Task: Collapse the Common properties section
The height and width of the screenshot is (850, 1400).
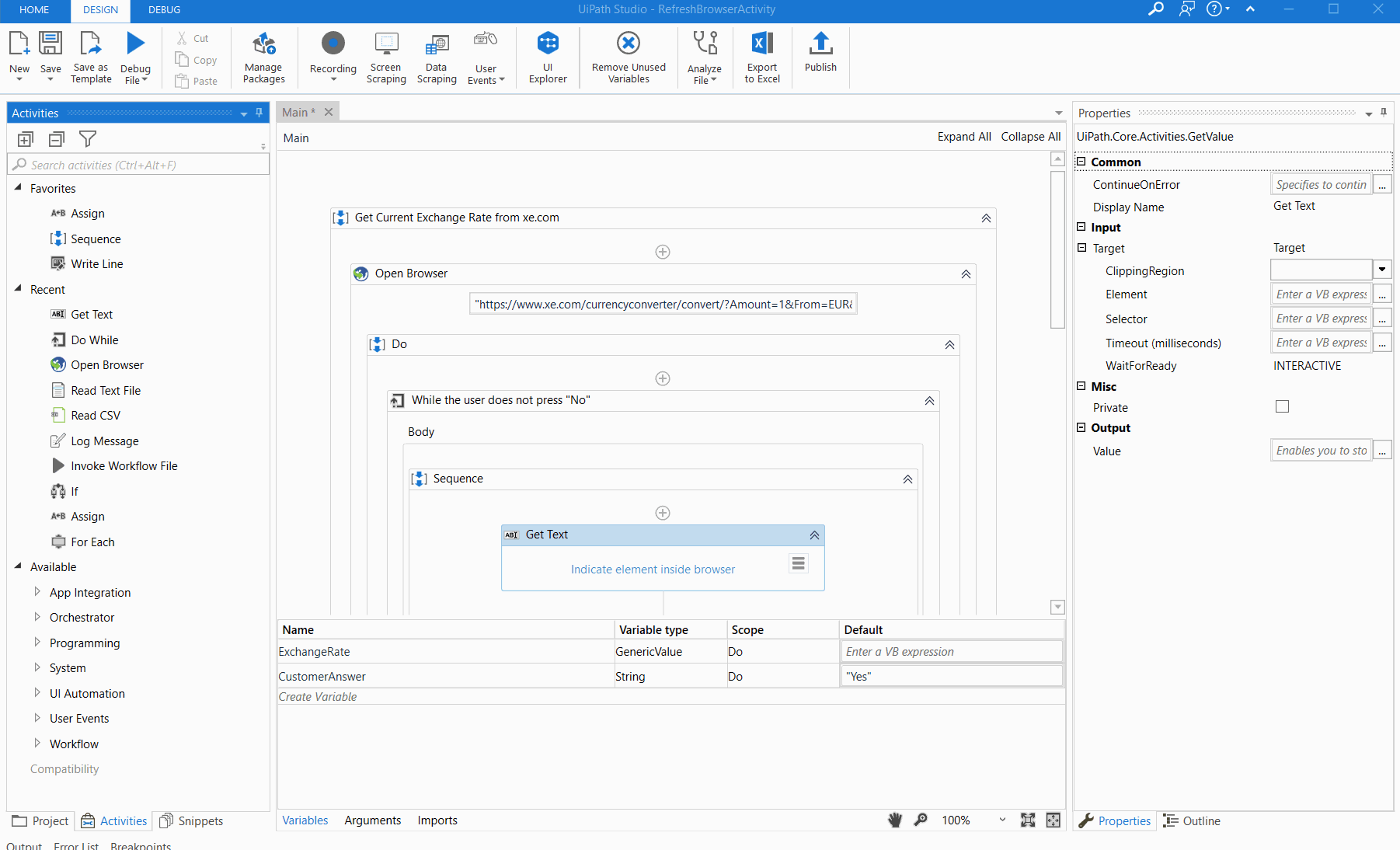Action: click(1081, 162)
